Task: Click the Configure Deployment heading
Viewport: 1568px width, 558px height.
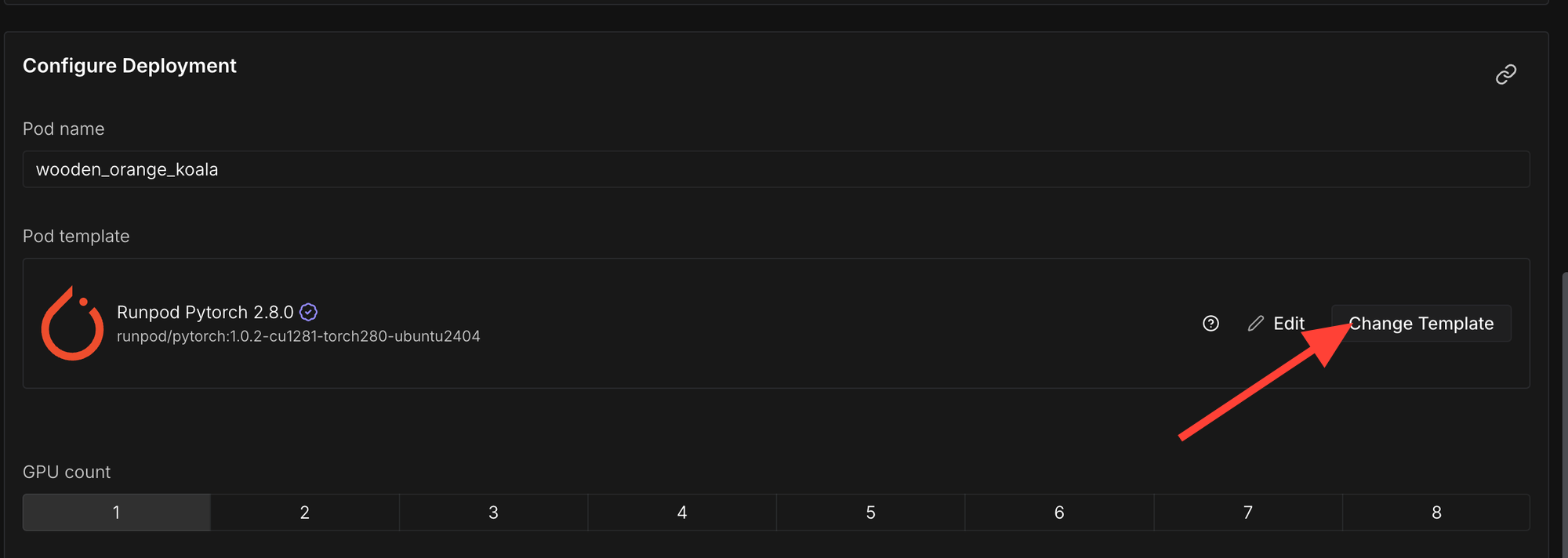Action: click(129, 66)
